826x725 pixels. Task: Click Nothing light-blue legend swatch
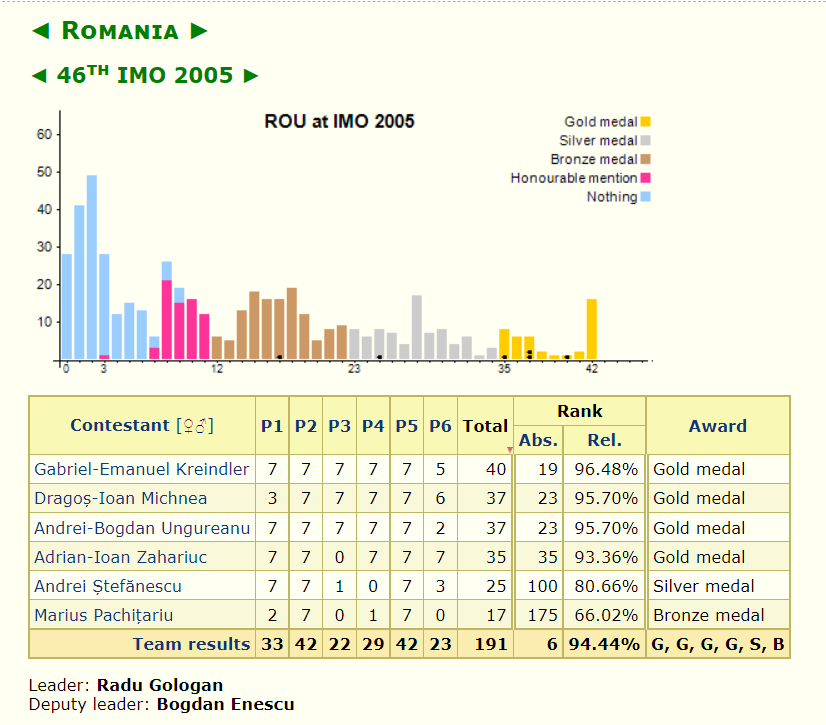pos(646,197)
